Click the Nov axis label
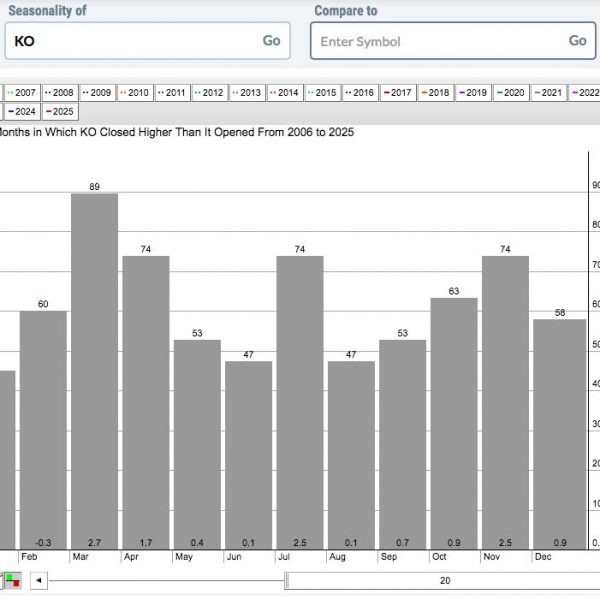Image resolution: width=600 pixels, height=600 pixels. (491, 557)
